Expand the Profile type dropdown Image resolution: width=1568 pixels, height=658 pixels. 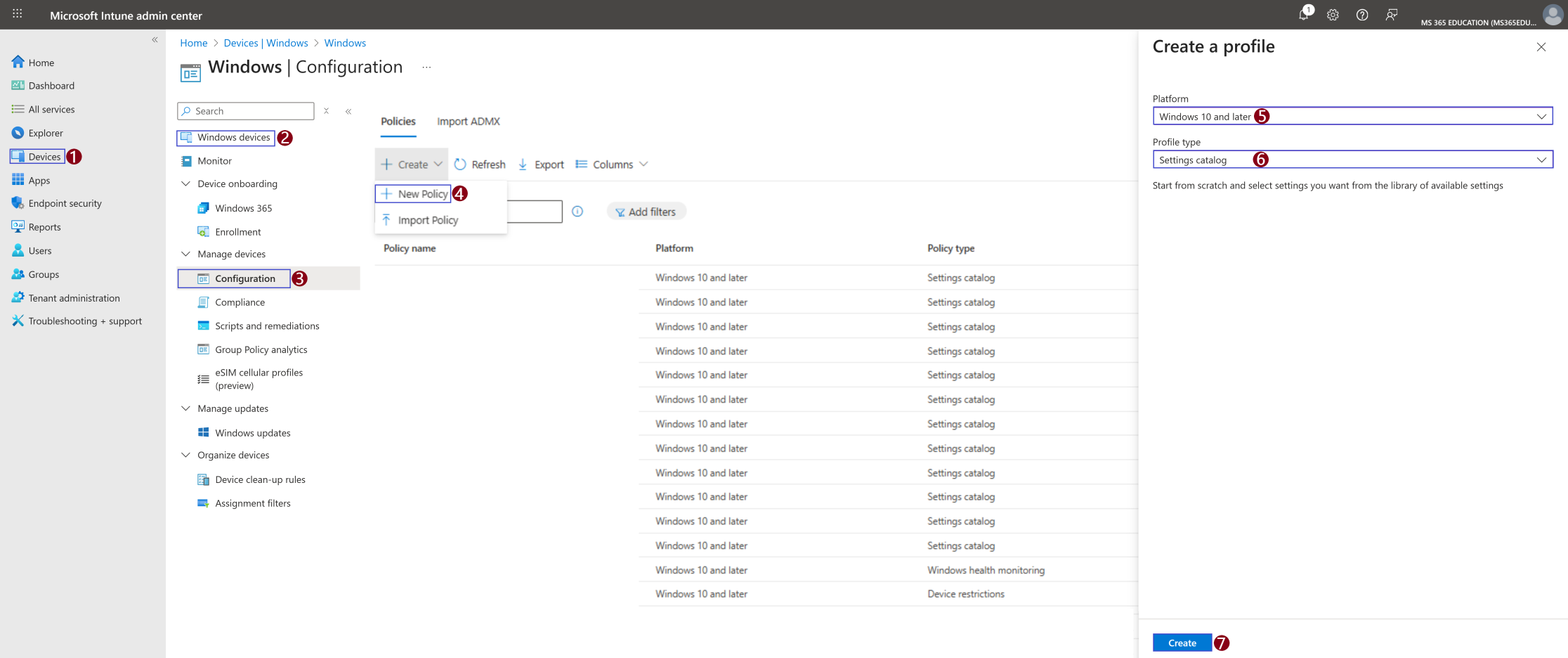(x=1352, y=160)
